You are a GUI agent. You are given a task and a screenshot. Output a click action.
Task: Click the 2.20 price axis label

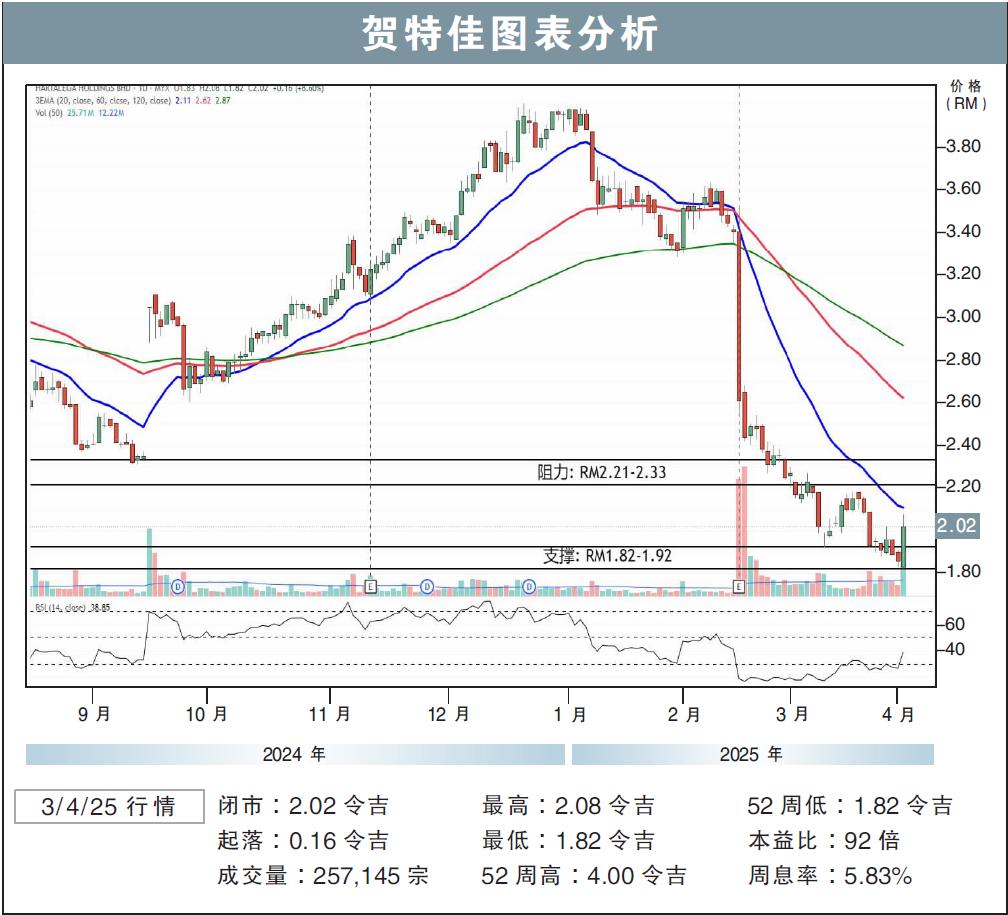963,486
